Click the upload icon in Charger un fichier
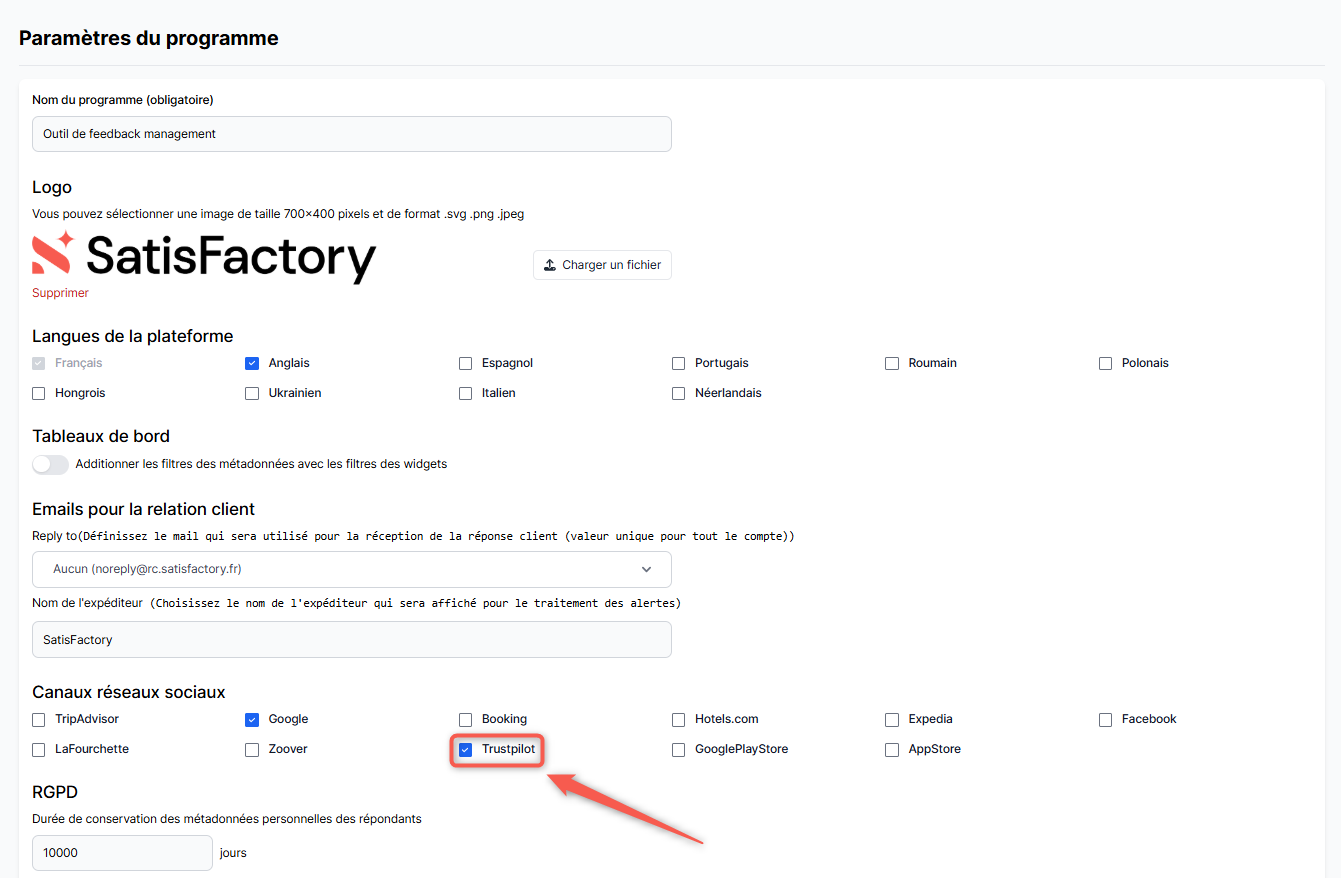This screenshot has width=1341, height=878. pyautogui.click(x=550, y=265)
